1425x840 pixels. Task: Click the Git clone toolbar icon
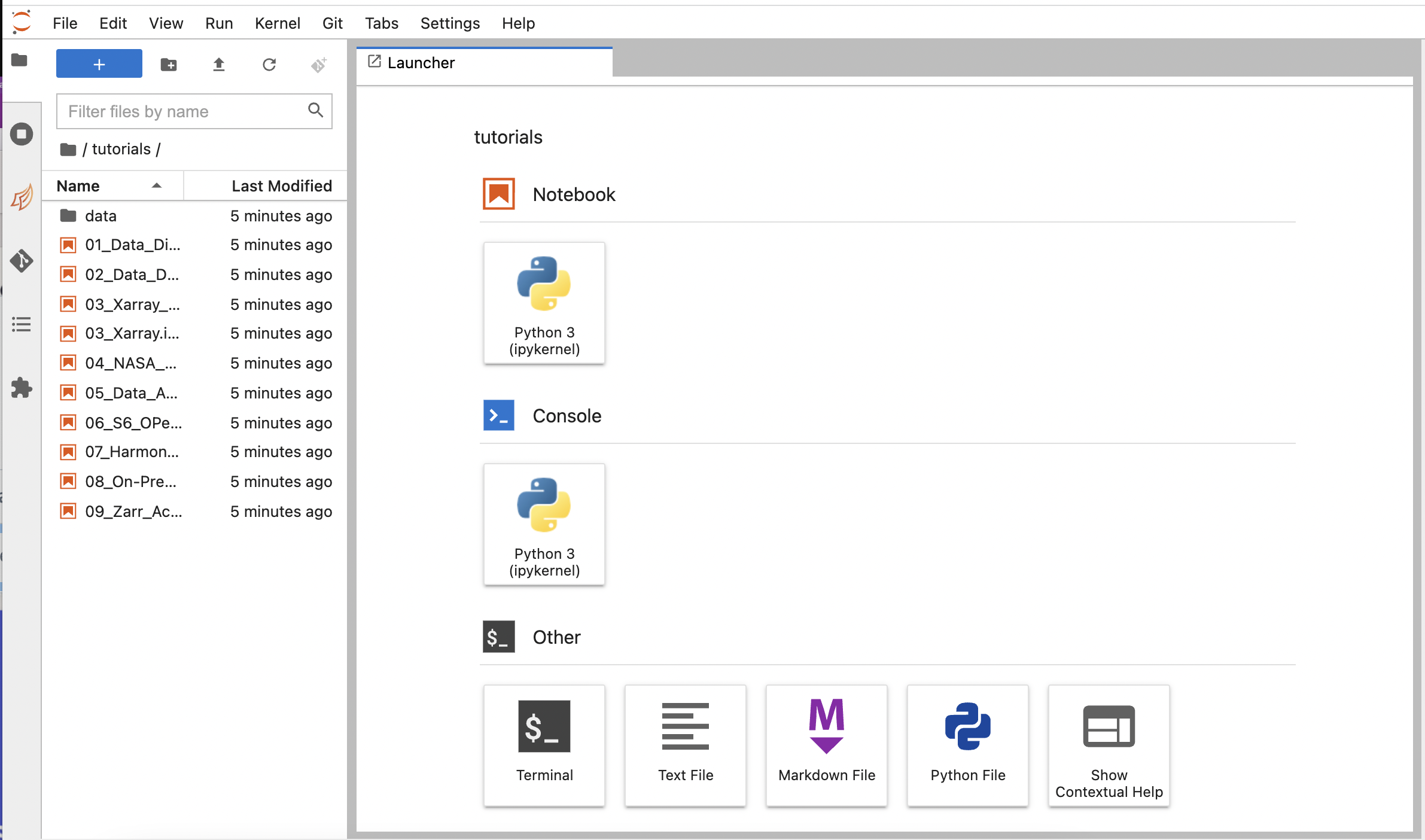click(319, 65)
